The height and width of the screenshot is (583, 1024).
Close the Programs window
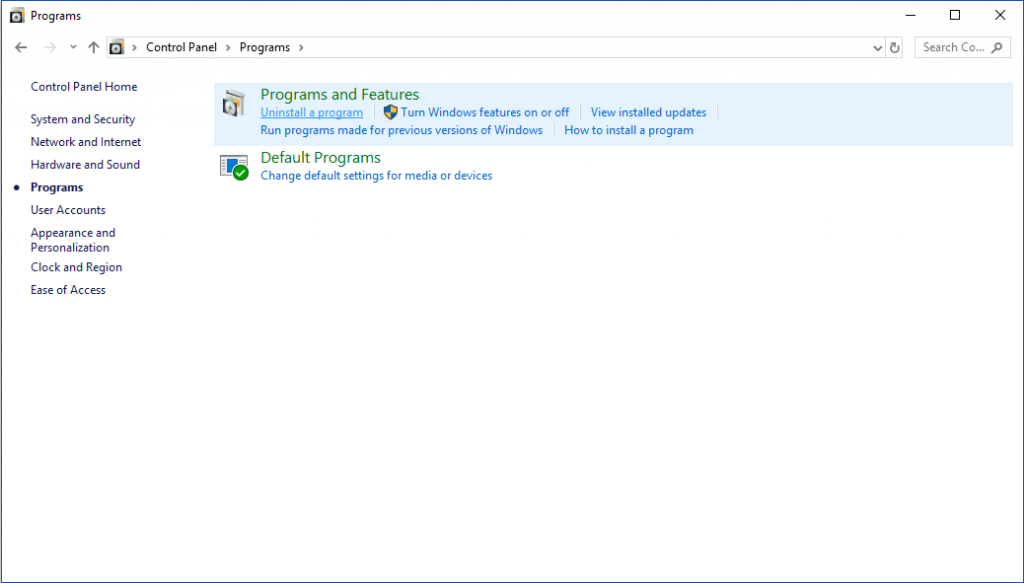tap(1000, 15)
